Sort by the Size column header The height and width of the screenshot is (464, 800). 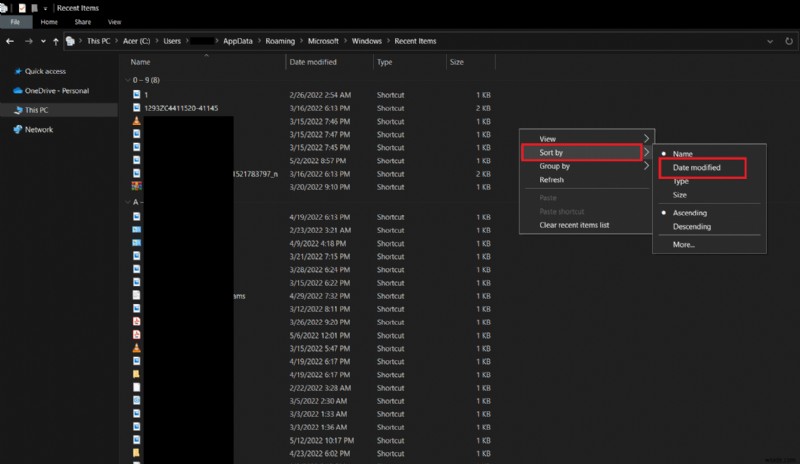click(x=457, y=62)
